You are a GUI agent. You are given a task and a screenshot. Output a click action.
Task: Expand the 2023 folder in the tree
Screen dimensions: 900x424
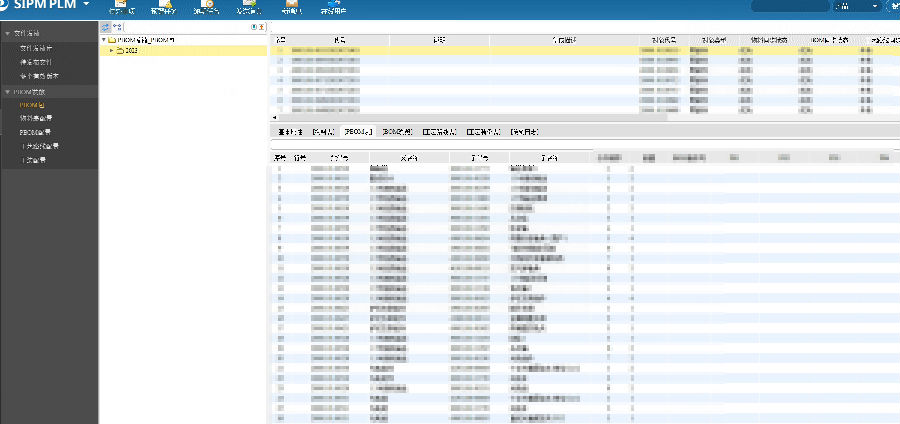(x=112, y=50)
